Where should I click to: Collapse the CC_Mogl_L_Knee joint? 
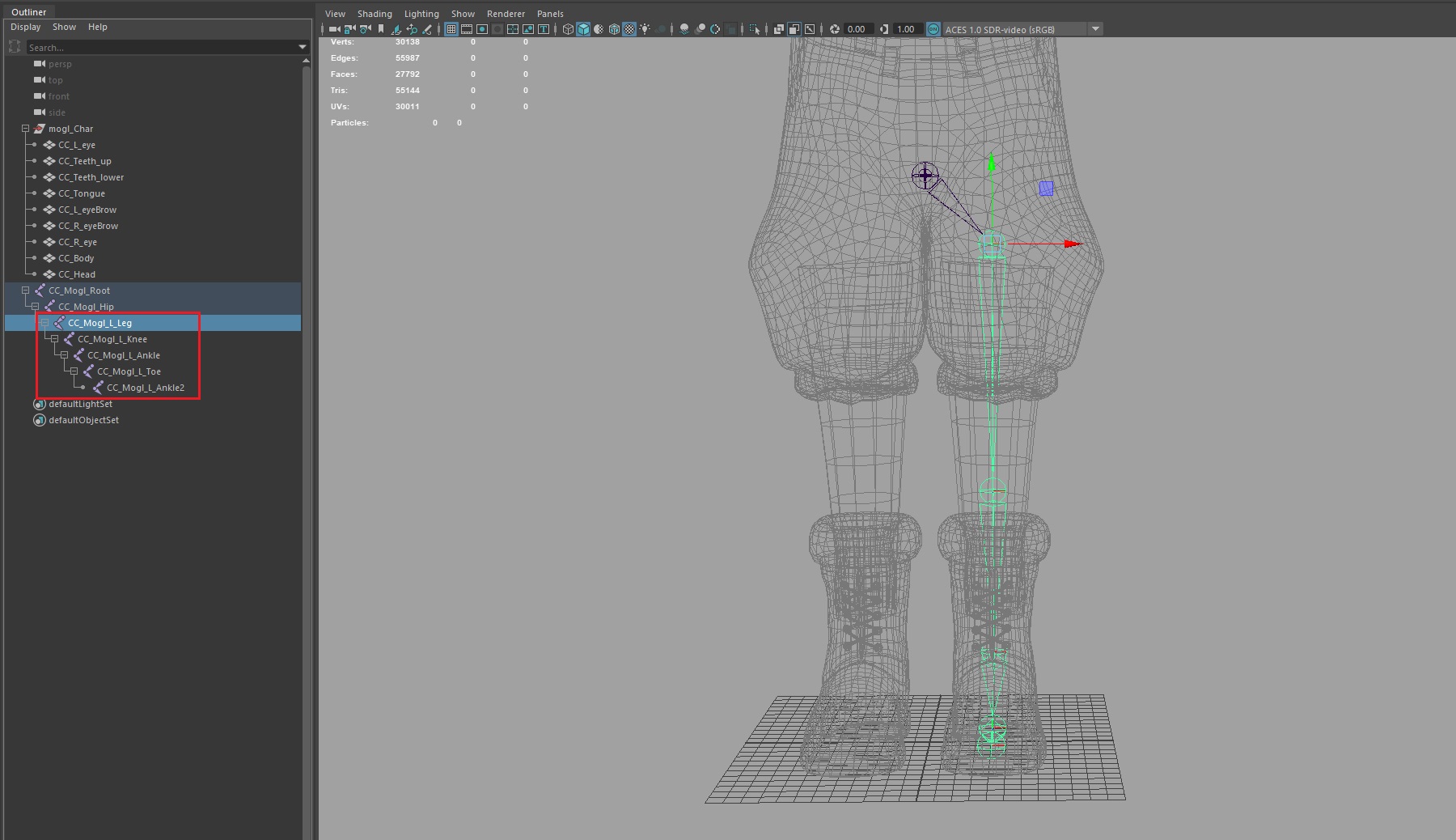(54, 339)
